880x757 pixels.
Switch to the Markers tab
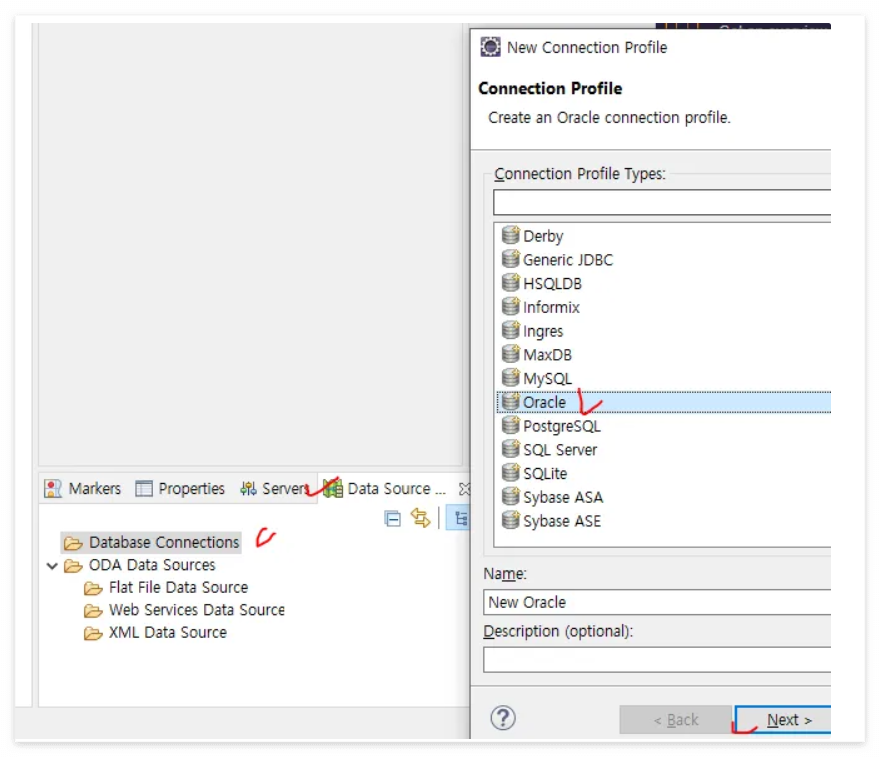(x=82, y=489)
